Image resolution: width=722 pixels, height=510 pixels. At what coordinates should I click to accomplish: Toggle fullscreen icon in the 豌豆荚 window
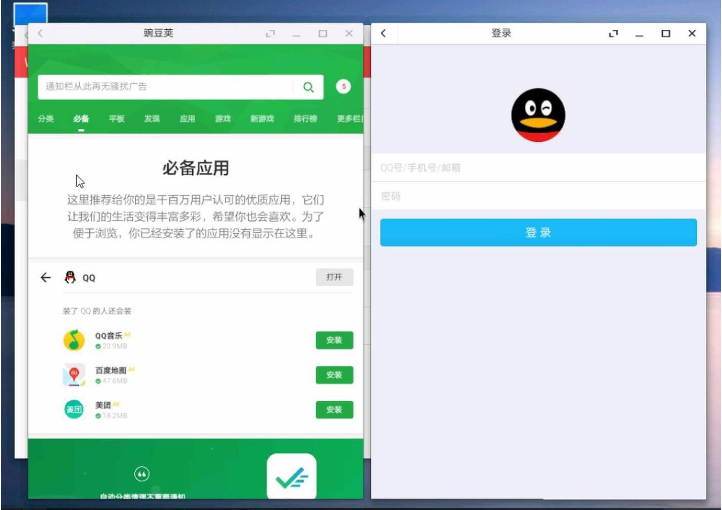(x=270, y=34)
